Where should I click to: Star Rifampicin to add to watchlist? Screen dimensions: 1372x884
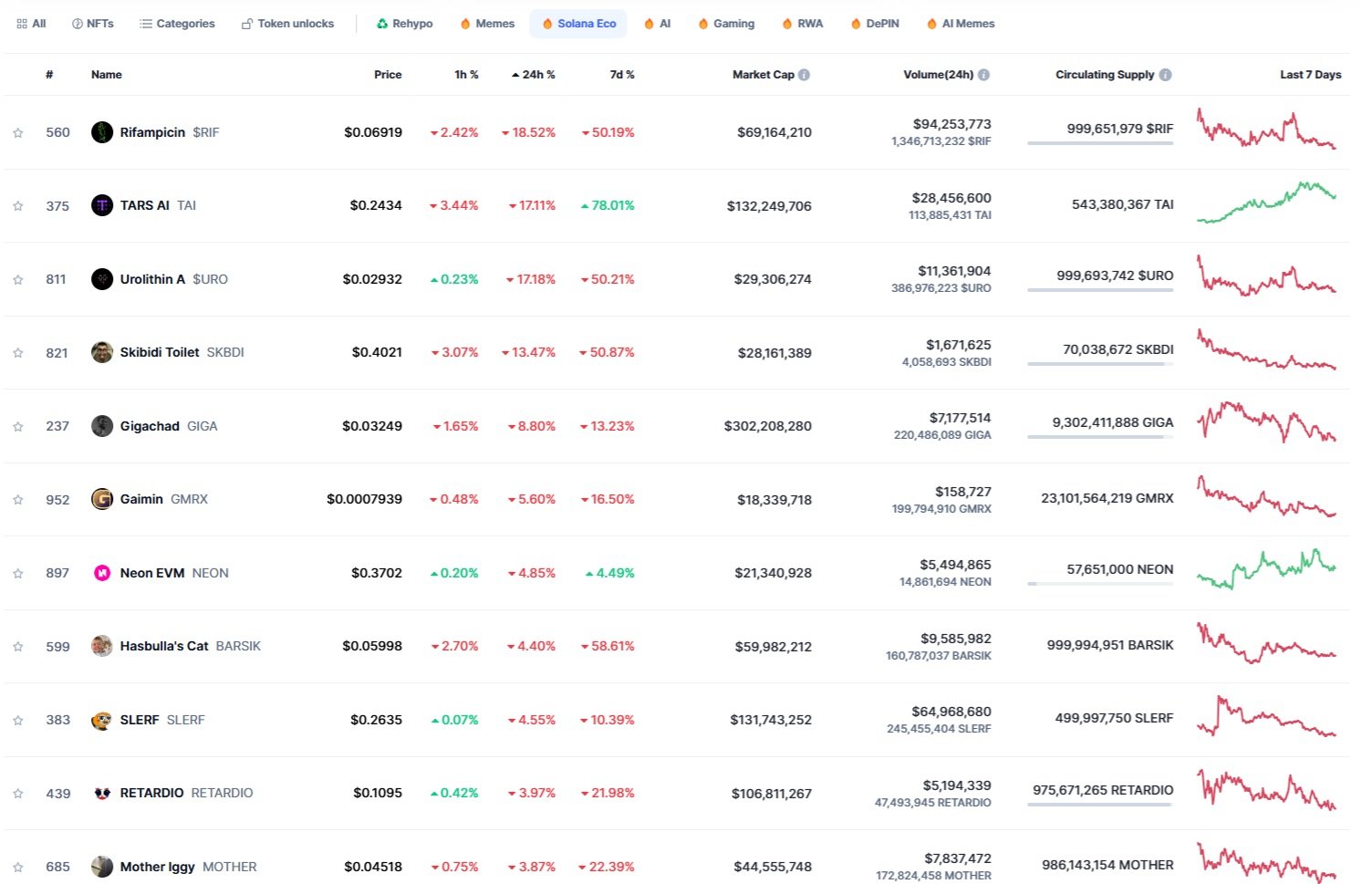18,133
